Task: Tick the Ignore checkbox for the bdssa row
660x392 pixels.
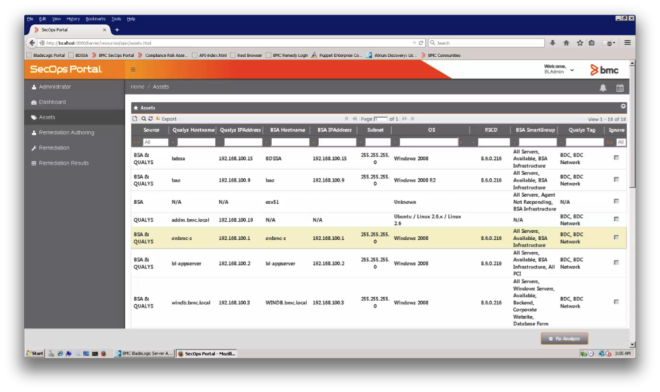Action: [x=616, y=158]
